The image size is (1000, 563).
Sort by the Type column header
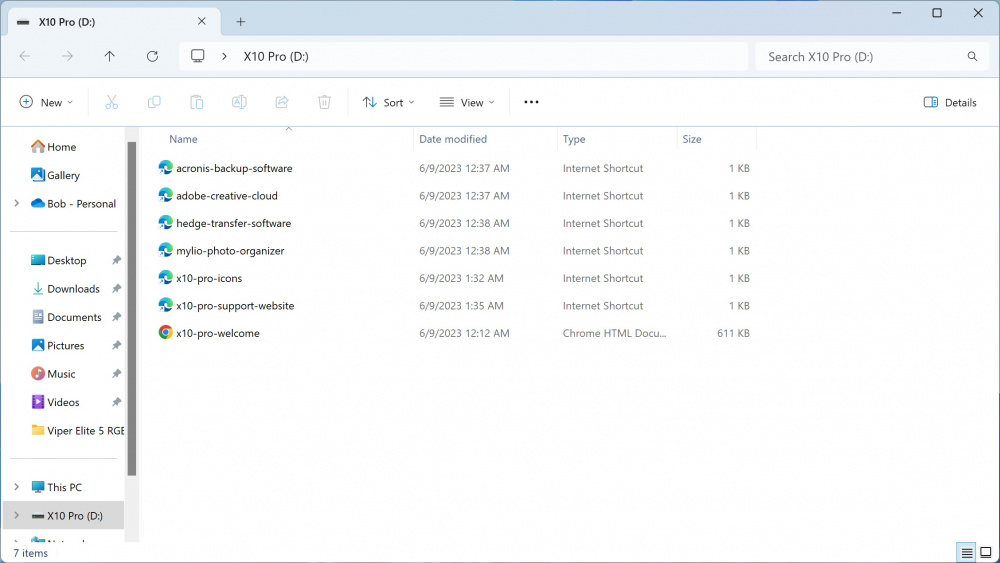(x=574, y=139)
